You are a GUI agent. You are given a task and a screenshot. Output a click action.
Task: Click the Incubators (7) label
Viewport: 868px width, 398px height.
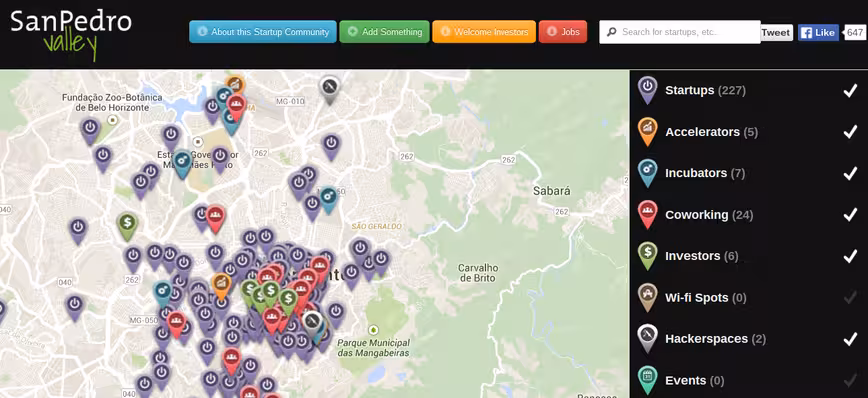[705, 173]
